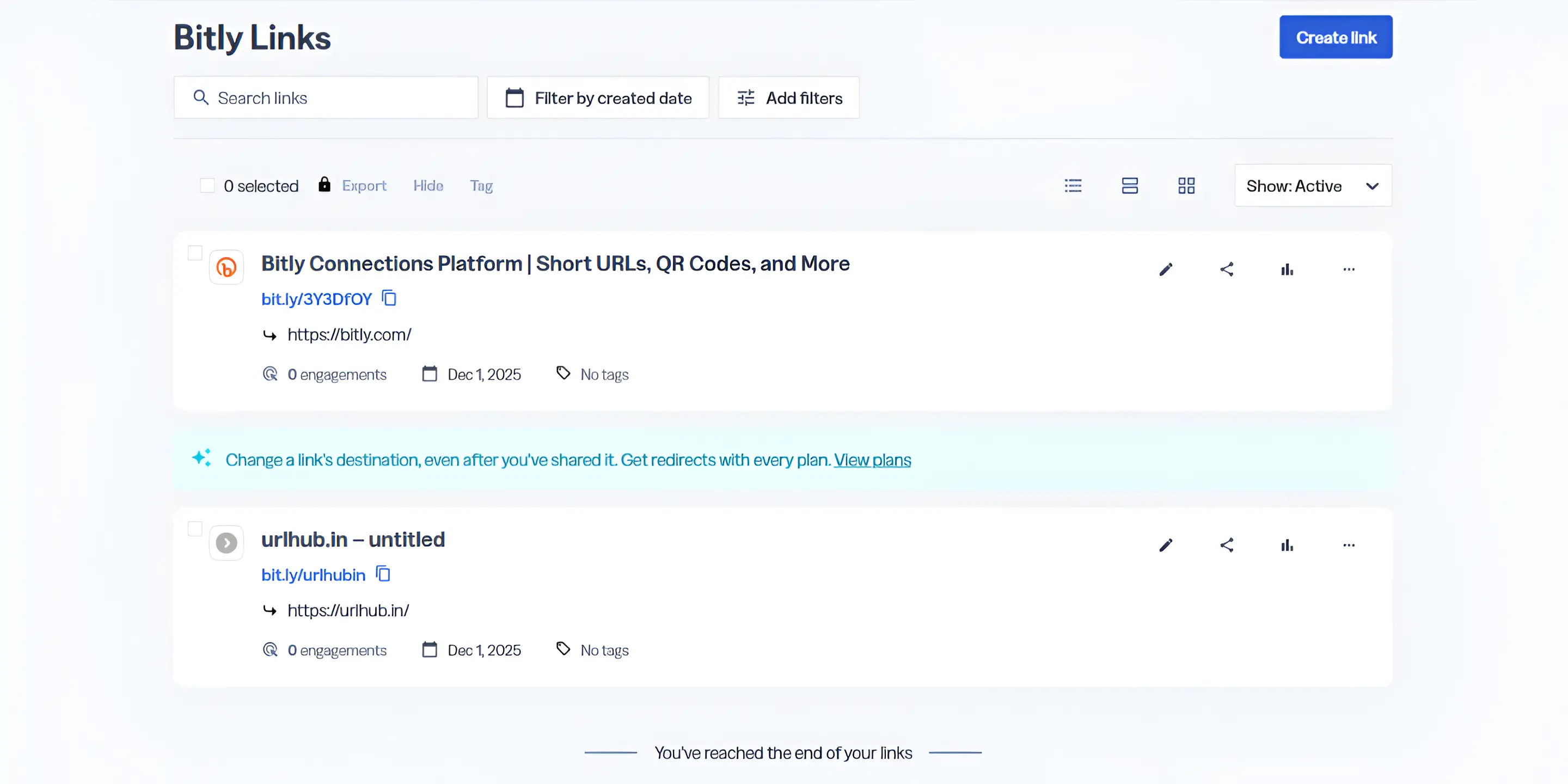1568x784 pixels.
Task: Check the Bitly Connections Platform link checkbox
Action: click(x=195, y=253)
